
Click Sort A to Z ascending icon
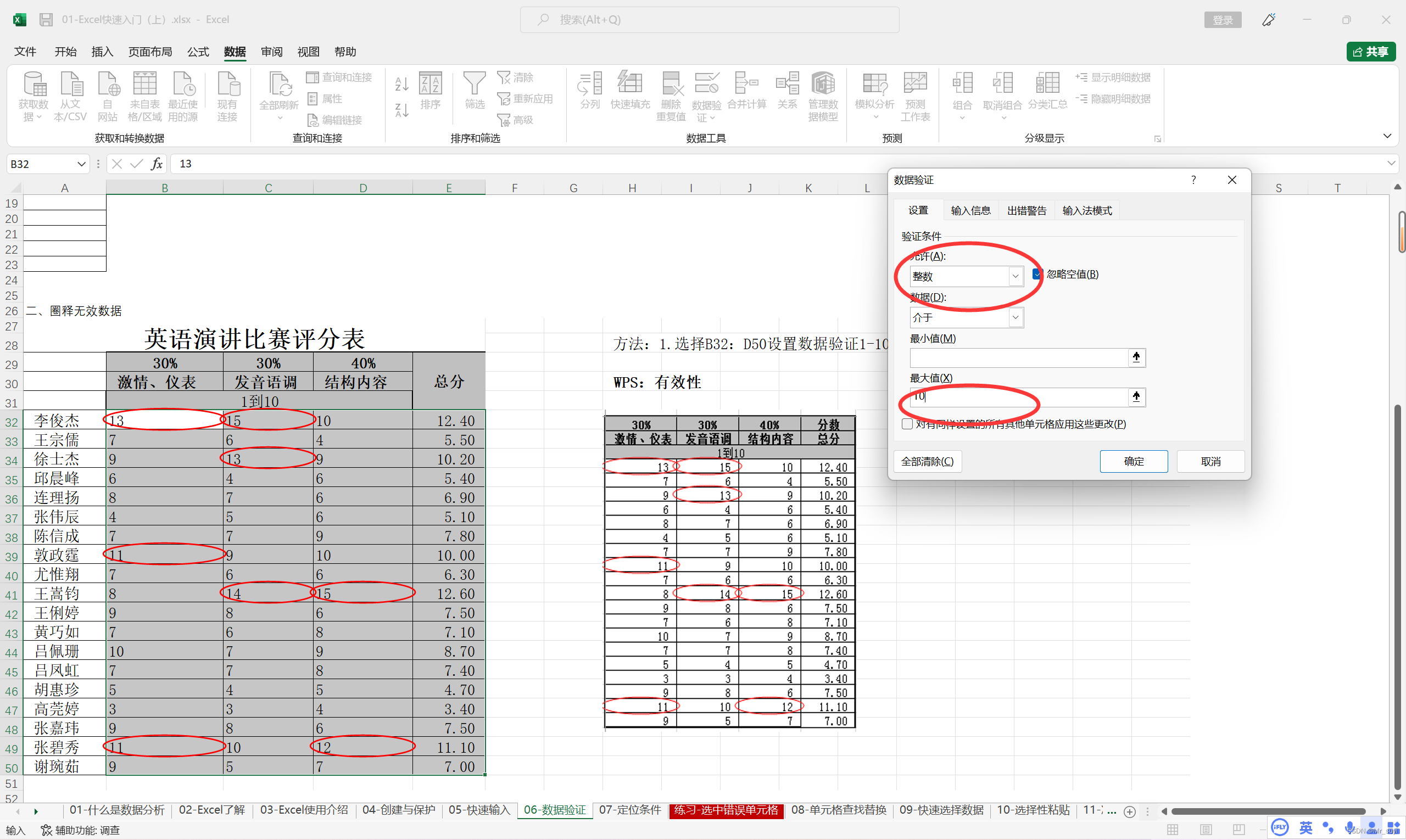(402, 84)
